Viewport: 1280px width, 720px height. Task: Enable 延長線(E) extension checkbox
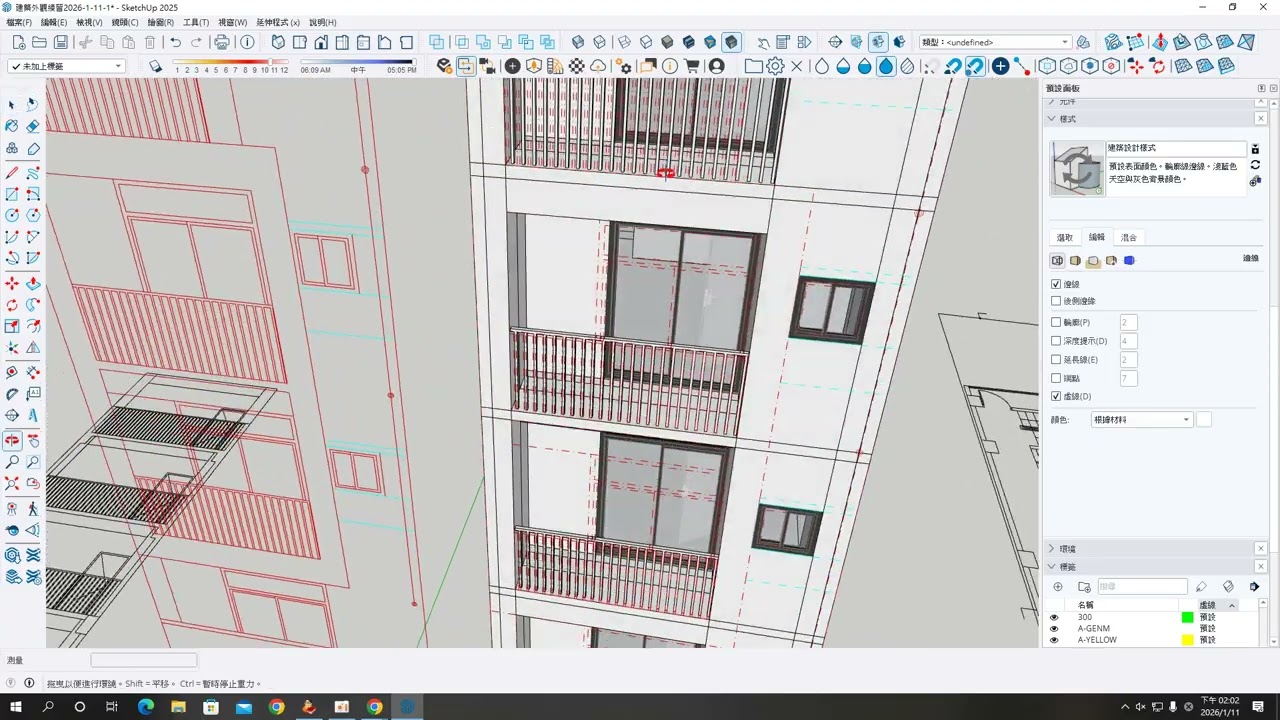pos(1056,359)
